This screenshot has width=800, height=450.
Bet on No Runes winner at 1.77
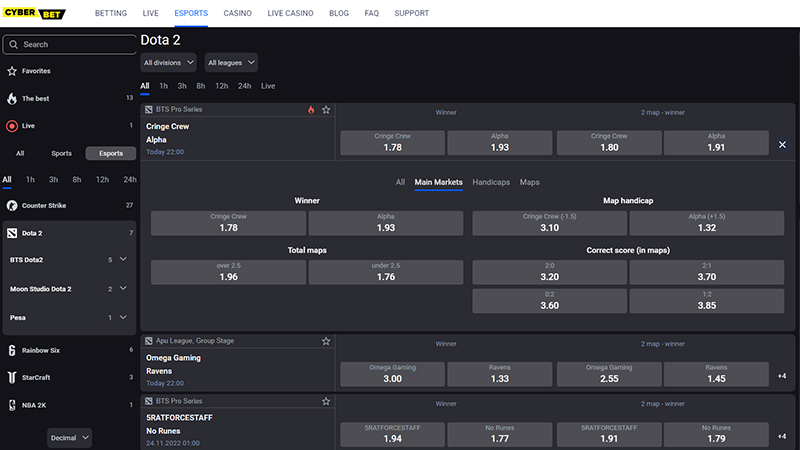(x=499, y=434)
